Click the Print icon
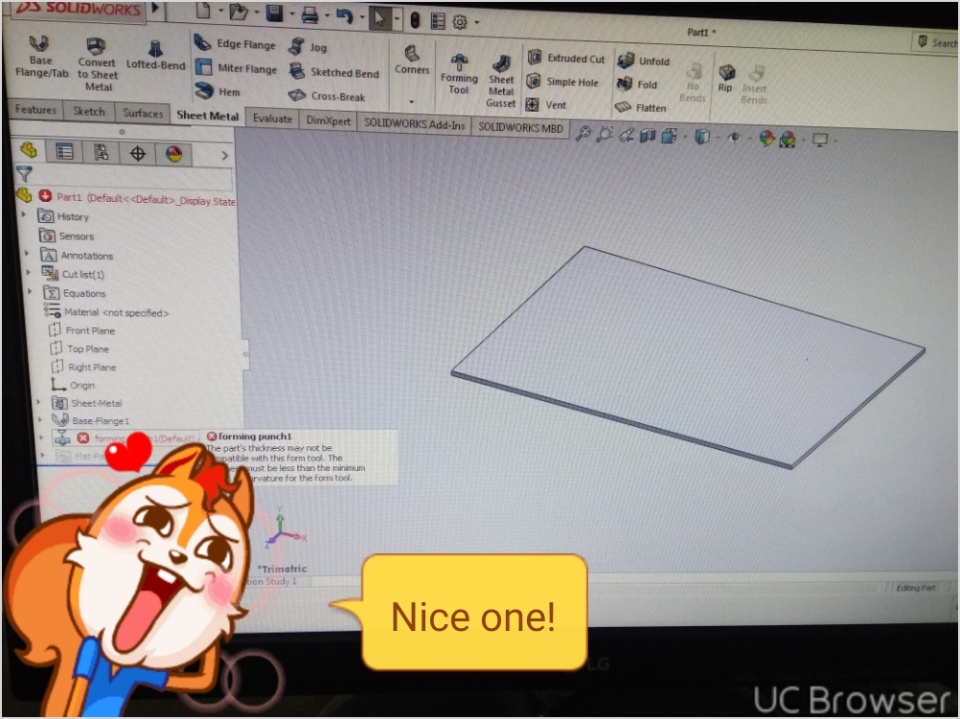Image resolution: width=960 pixels, height=719 pixels. click(309, 15)
